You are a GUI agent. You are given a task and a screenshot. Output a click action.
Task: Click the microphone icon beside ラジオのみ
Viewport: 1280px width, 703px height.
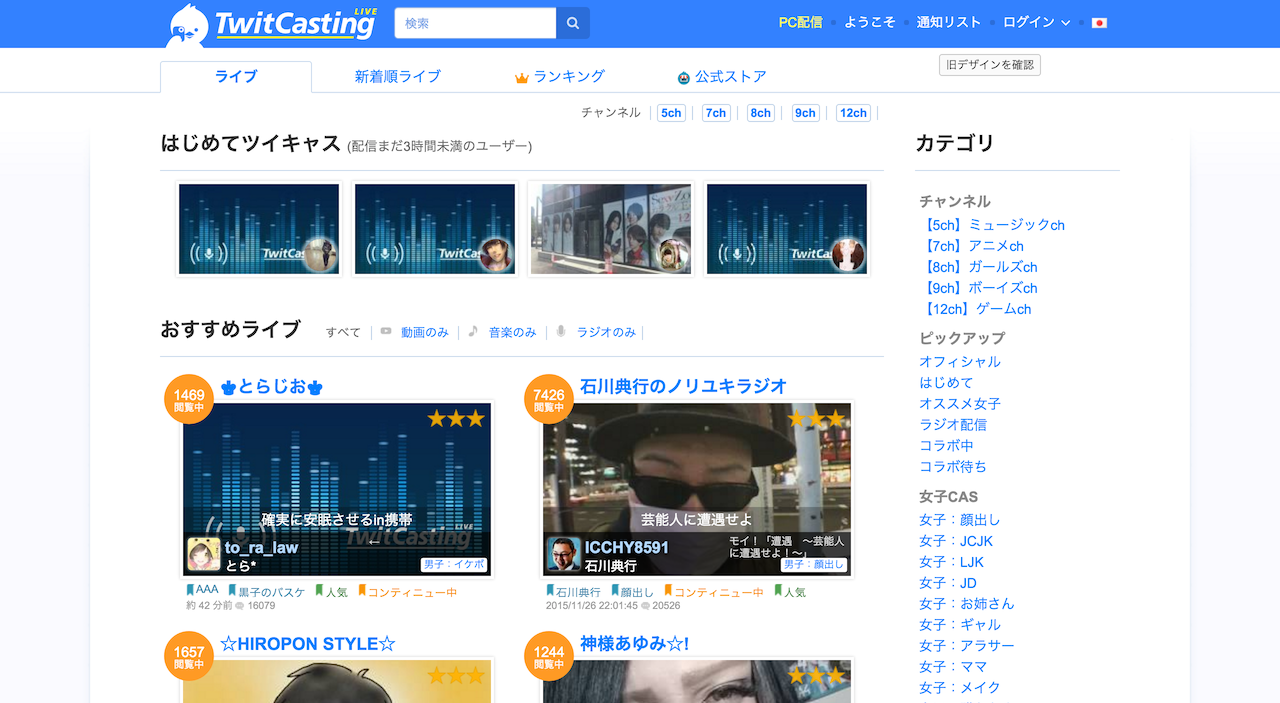(x=561, y=331)
